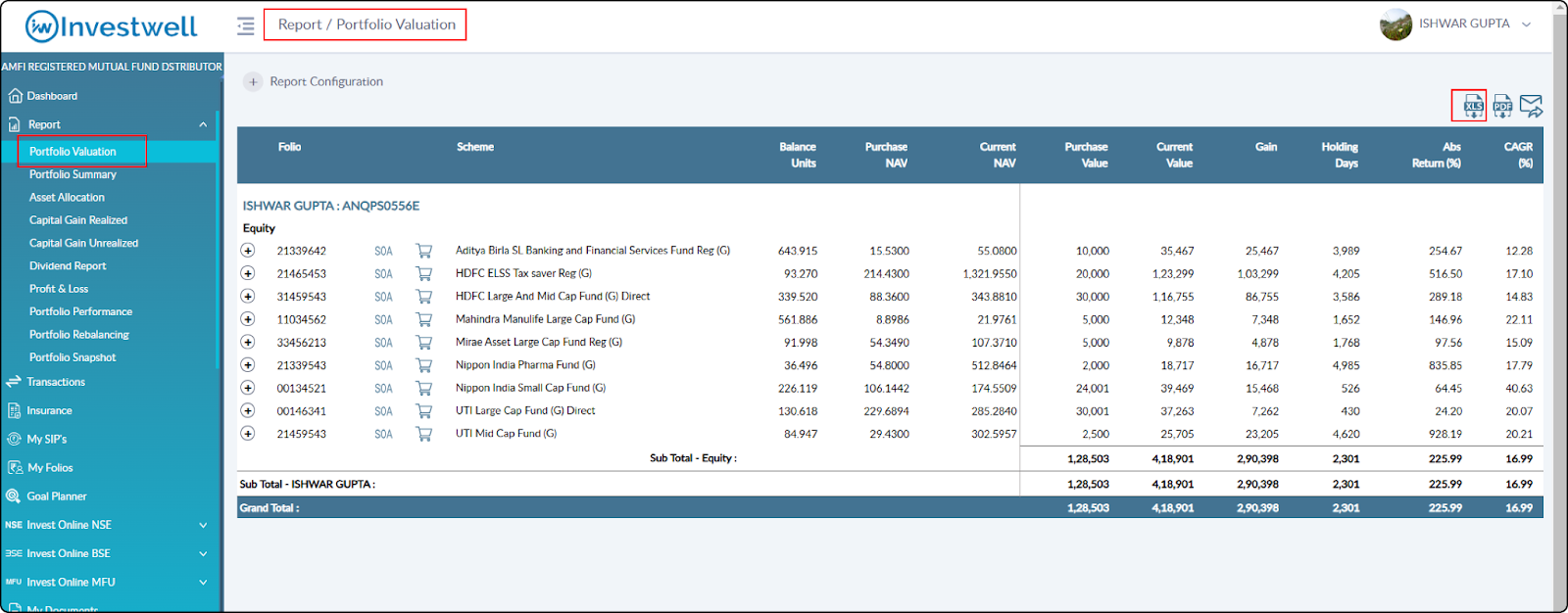
Task: Click Holding Days column header
Action: (x=1340, y=155)
